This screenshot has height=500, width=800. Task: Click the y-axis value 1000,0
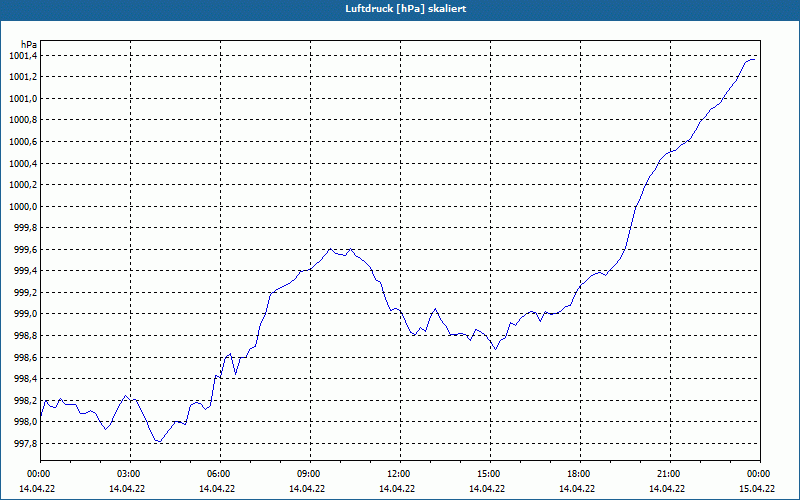pyautogui.click(x=23, y=207)
